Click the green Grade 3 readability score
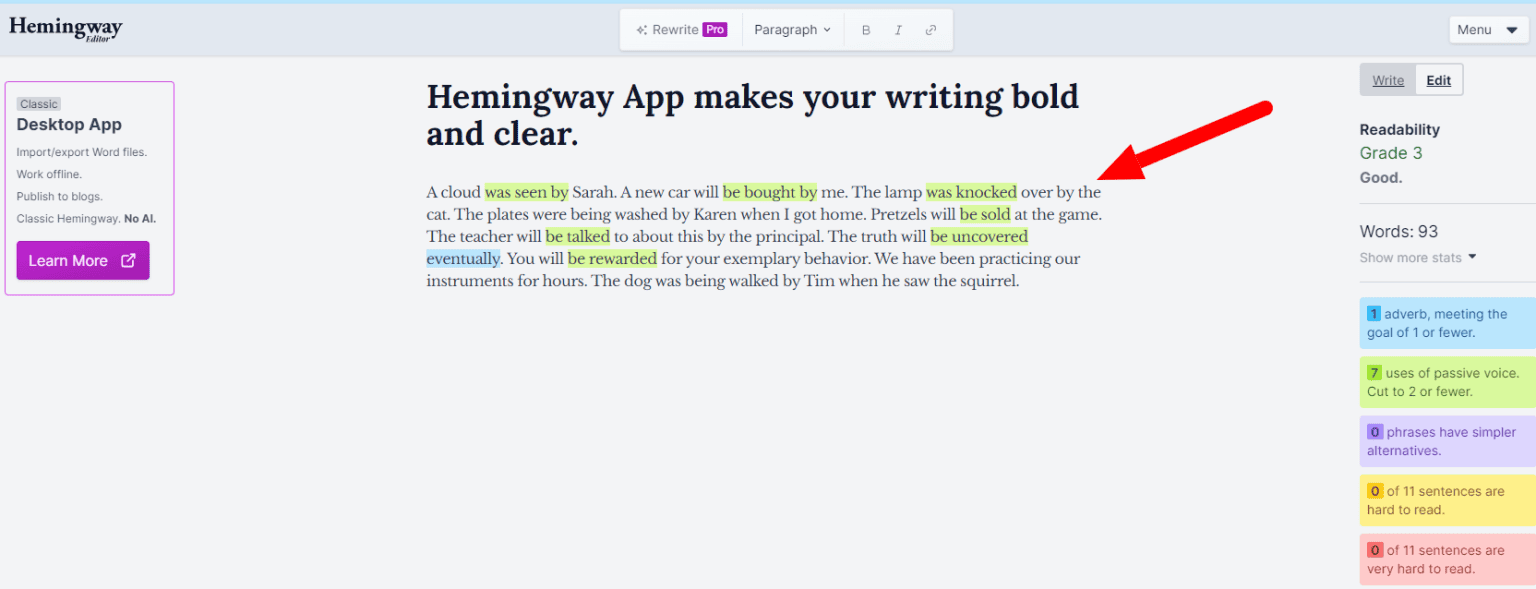Viewport: 1536px width, 589px height. pyautogui.click(x=1391, y=153)
